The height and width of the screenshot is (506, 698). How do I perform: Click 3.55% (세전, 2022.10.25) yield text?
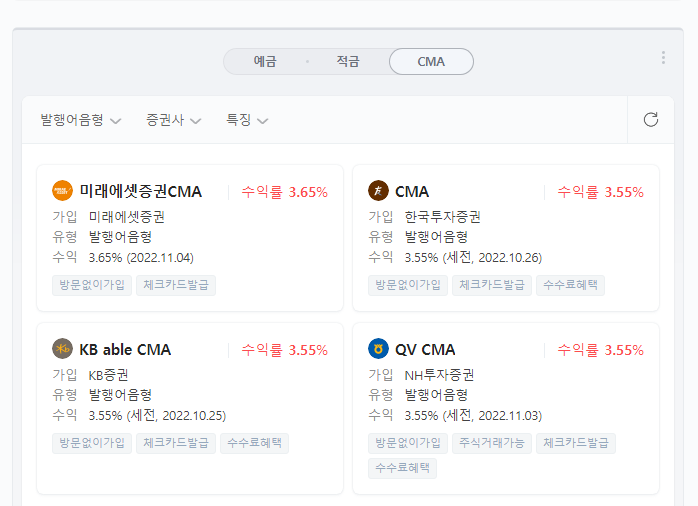tap(157, 416)
